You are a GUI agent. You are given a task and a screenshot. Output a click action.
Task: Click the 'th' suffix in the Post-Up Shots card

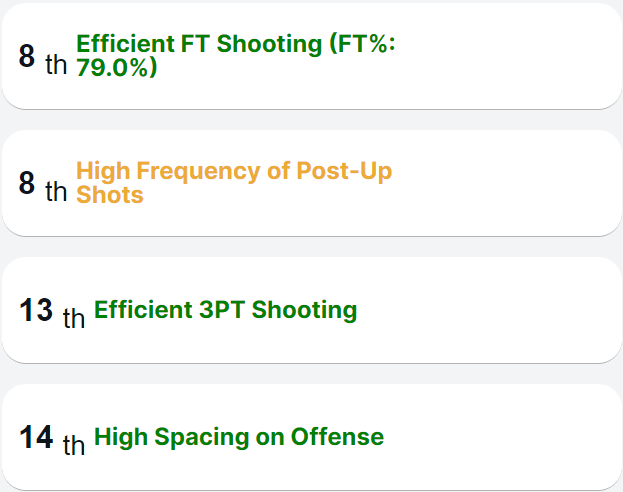click(57, 192)
